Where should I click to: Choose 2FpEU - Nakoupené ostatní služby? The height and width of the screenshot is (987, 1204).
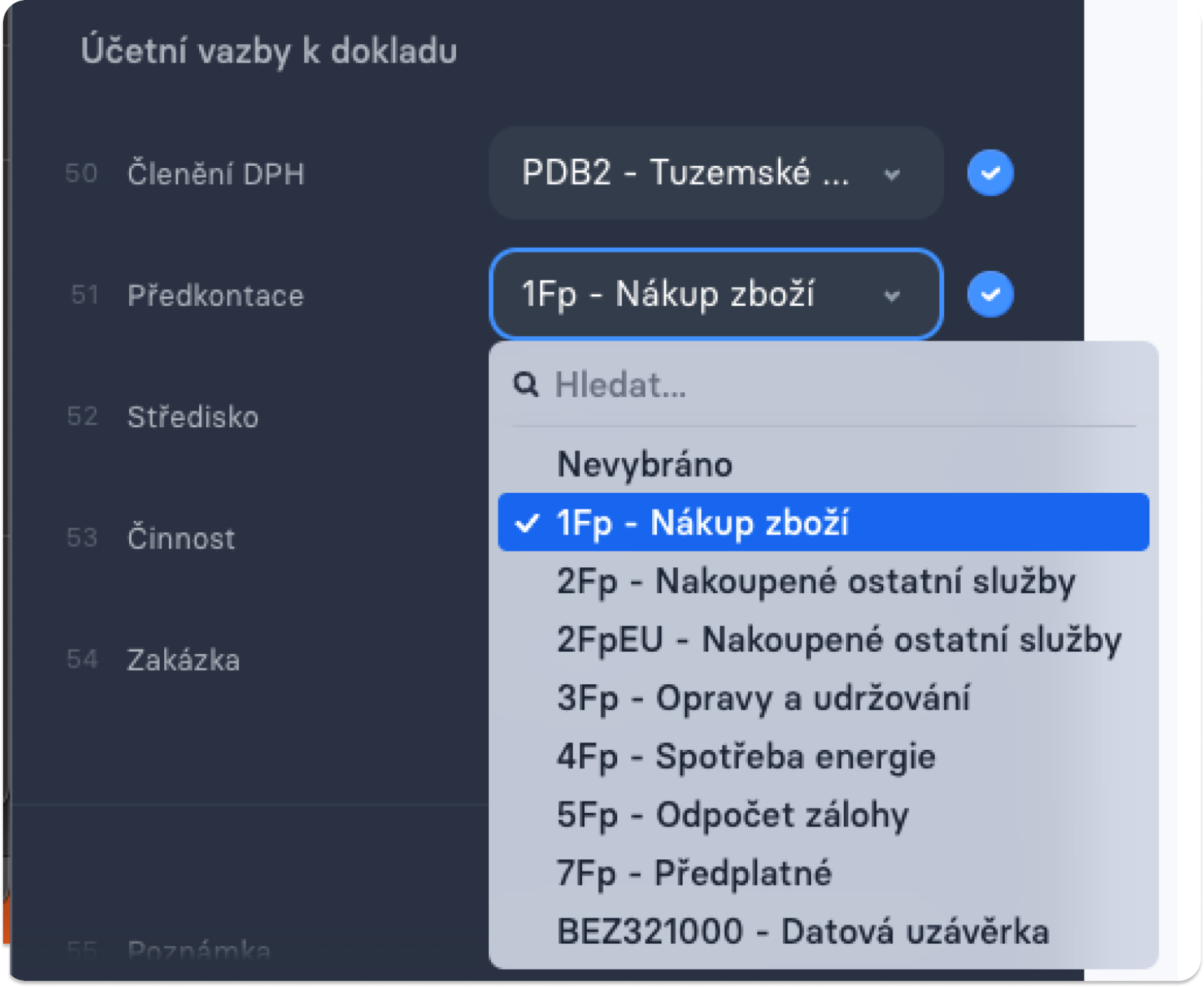point(824,640)
